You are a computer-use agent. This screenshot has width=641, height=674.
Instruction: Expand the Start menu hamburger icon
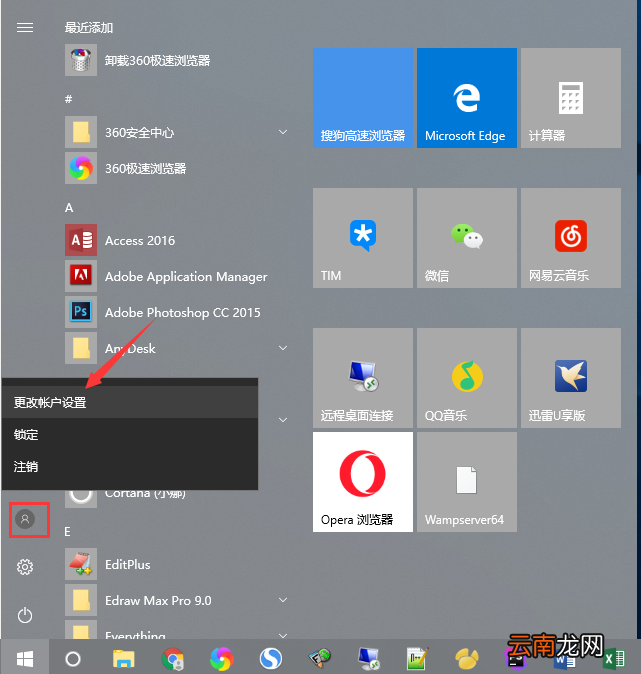tap(25, 28)
